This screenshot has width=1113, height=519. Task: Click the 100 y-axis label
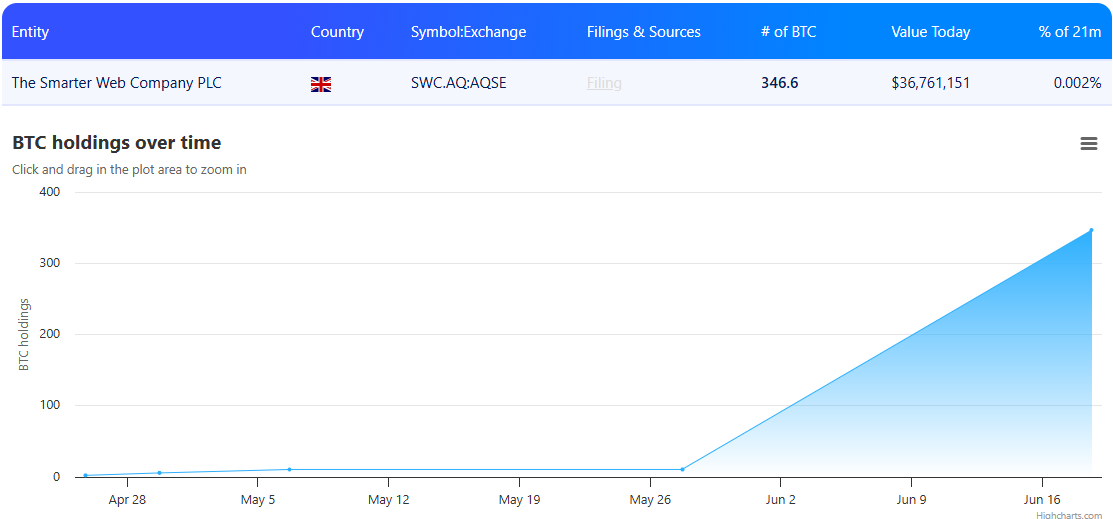(49, 405)
